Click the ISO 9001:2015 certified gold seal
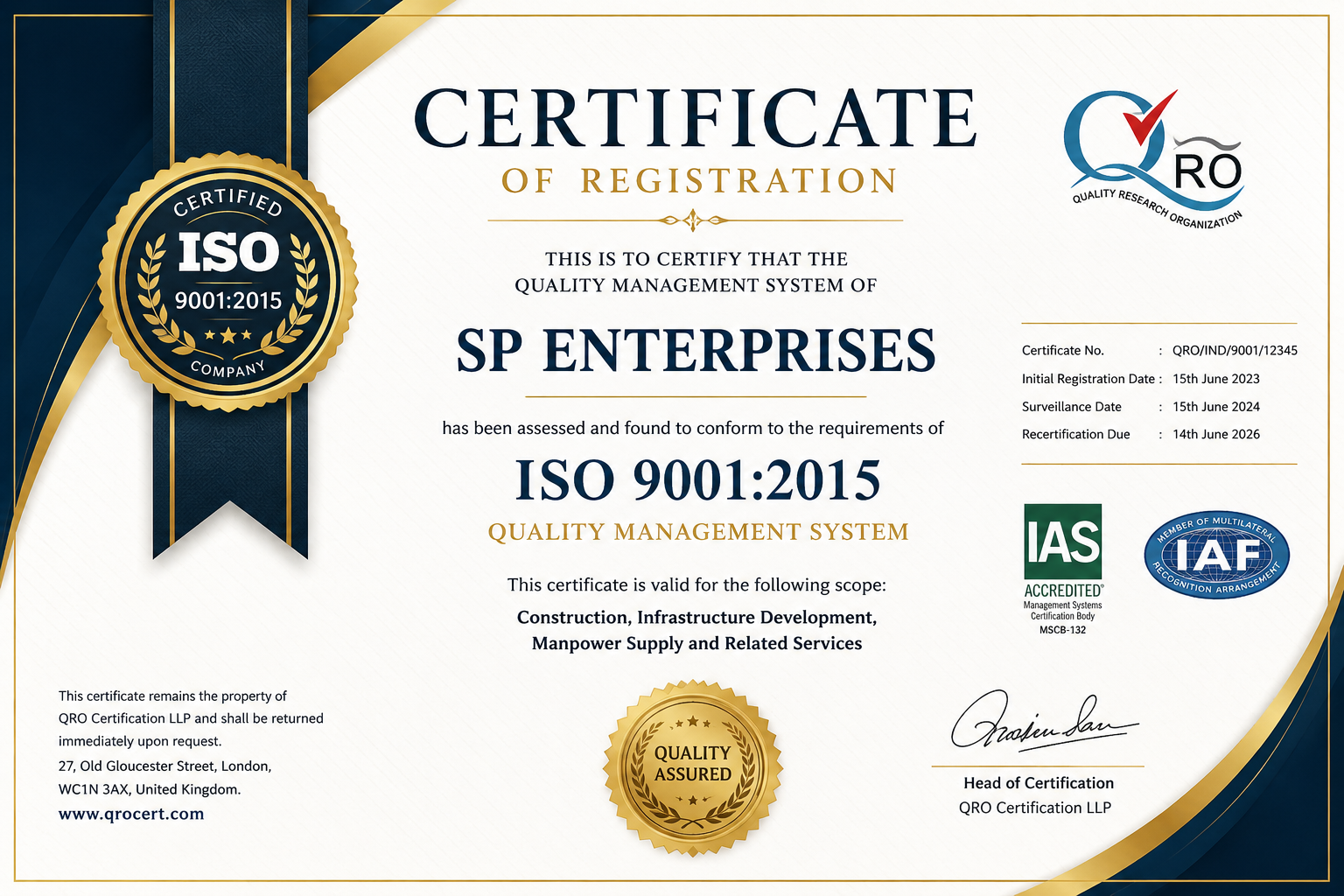This screenshot has width=1344, height=896. point(228,282)
